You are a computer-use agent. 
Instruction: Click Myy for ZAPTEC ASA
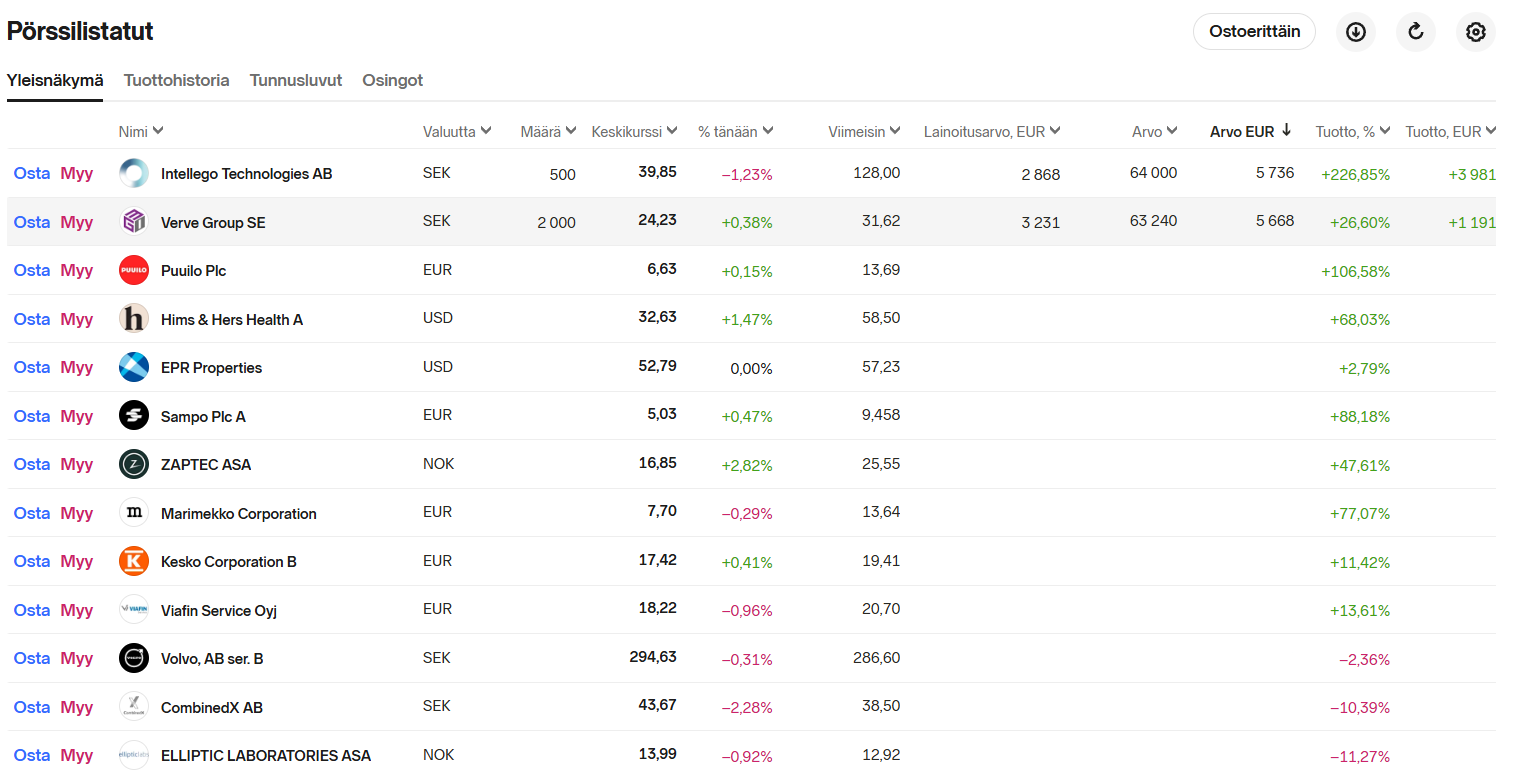tap(76, 464)
